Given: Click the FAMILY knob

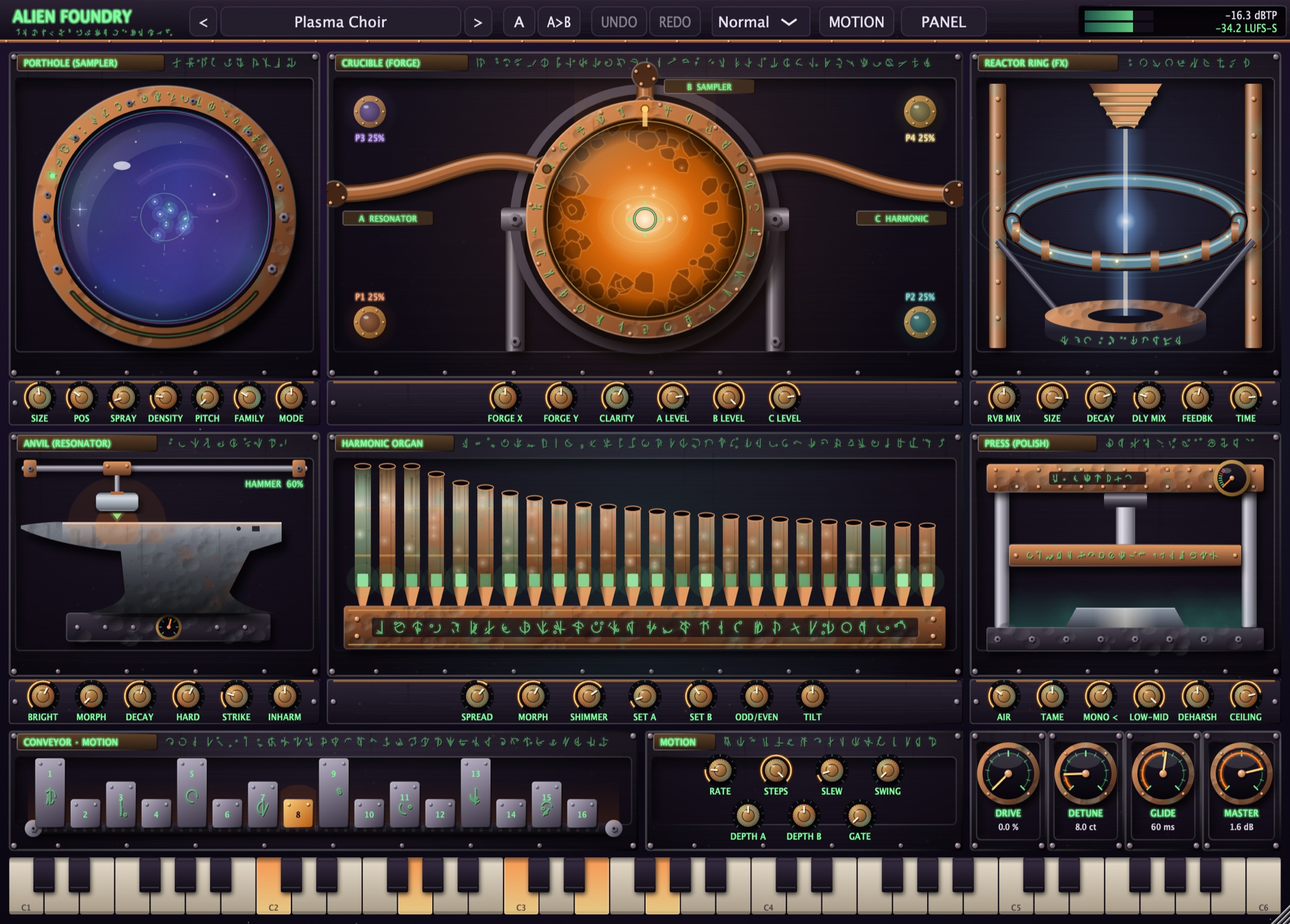Looking at the screenshot, I should [x=249, y=398].
